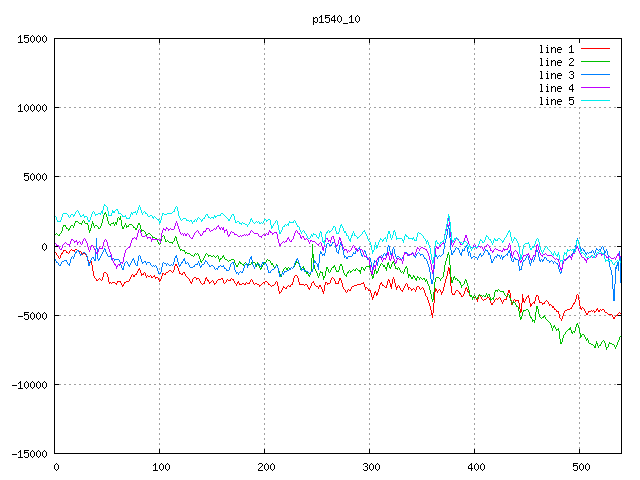
Task: Click the y-axis label -5000
Action: [32, 316]
